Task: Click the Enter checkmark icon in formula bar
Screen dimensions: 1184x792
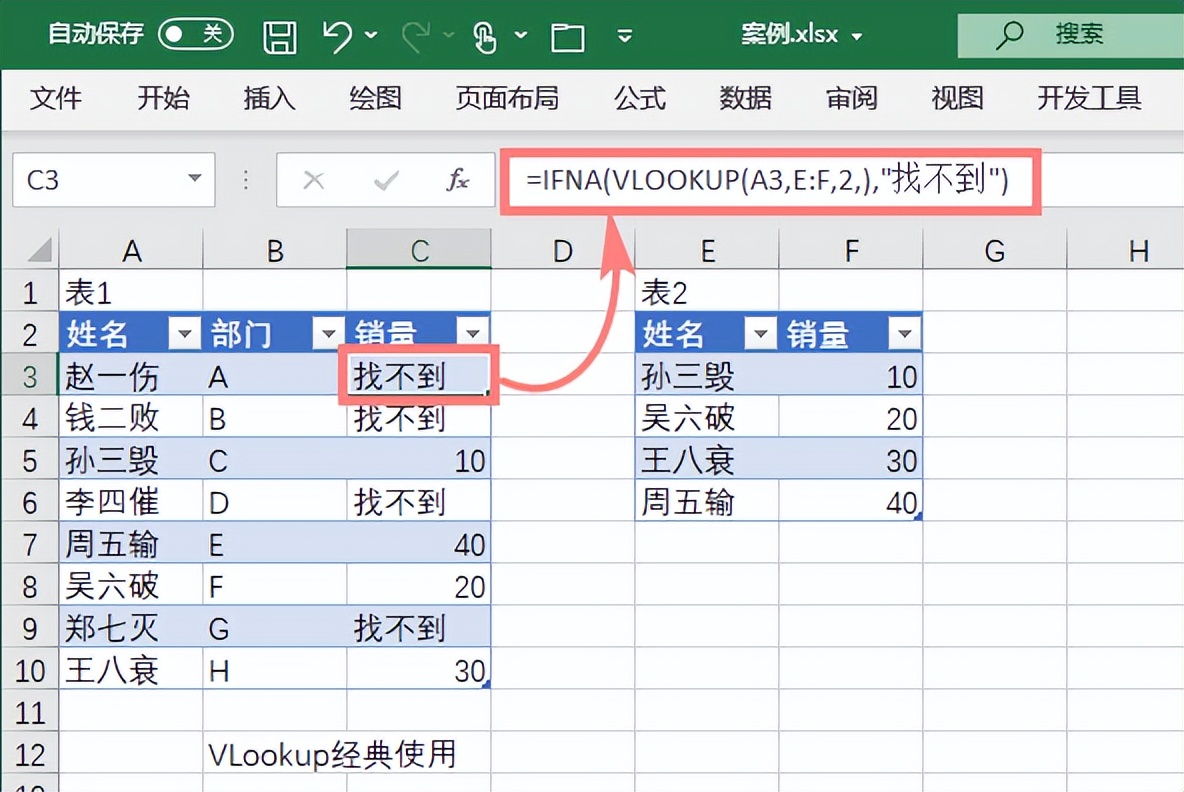Action: (x=386, y=180)
